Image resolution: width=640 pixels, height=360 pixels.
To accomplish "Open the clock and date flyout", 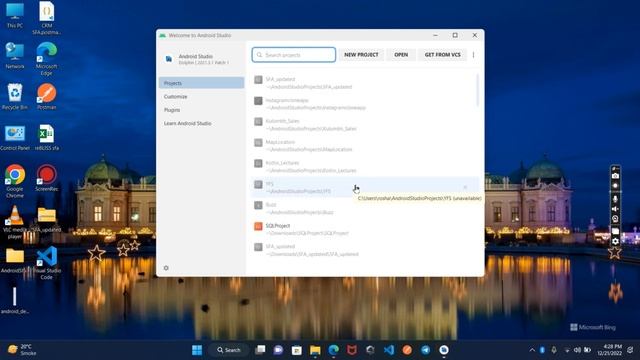I will pos(609,350).
